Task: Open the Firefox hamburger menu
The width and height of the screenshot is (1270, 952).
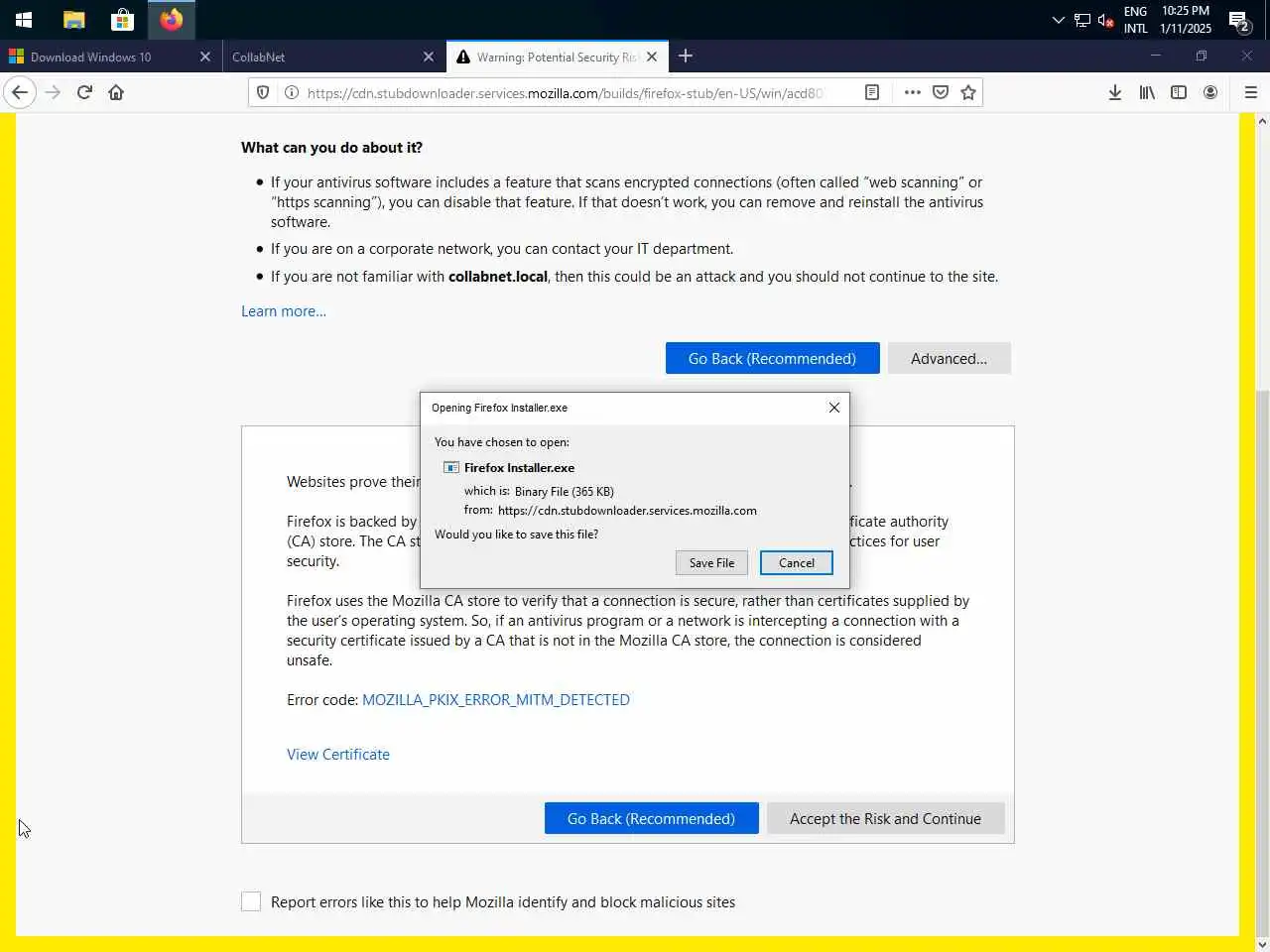Action: coord(1251,92)
